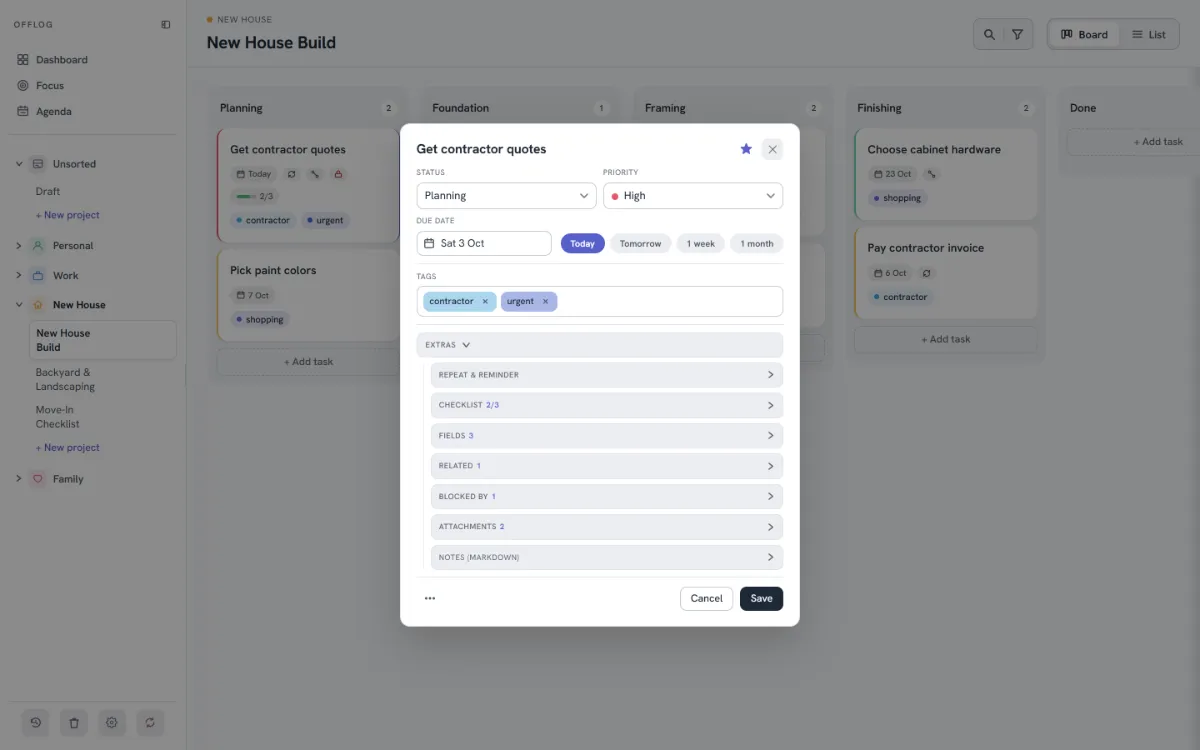This screenshot has height=750, width=1200.
Task: Collapse the Extras section
Action: [x=600, y=345]
